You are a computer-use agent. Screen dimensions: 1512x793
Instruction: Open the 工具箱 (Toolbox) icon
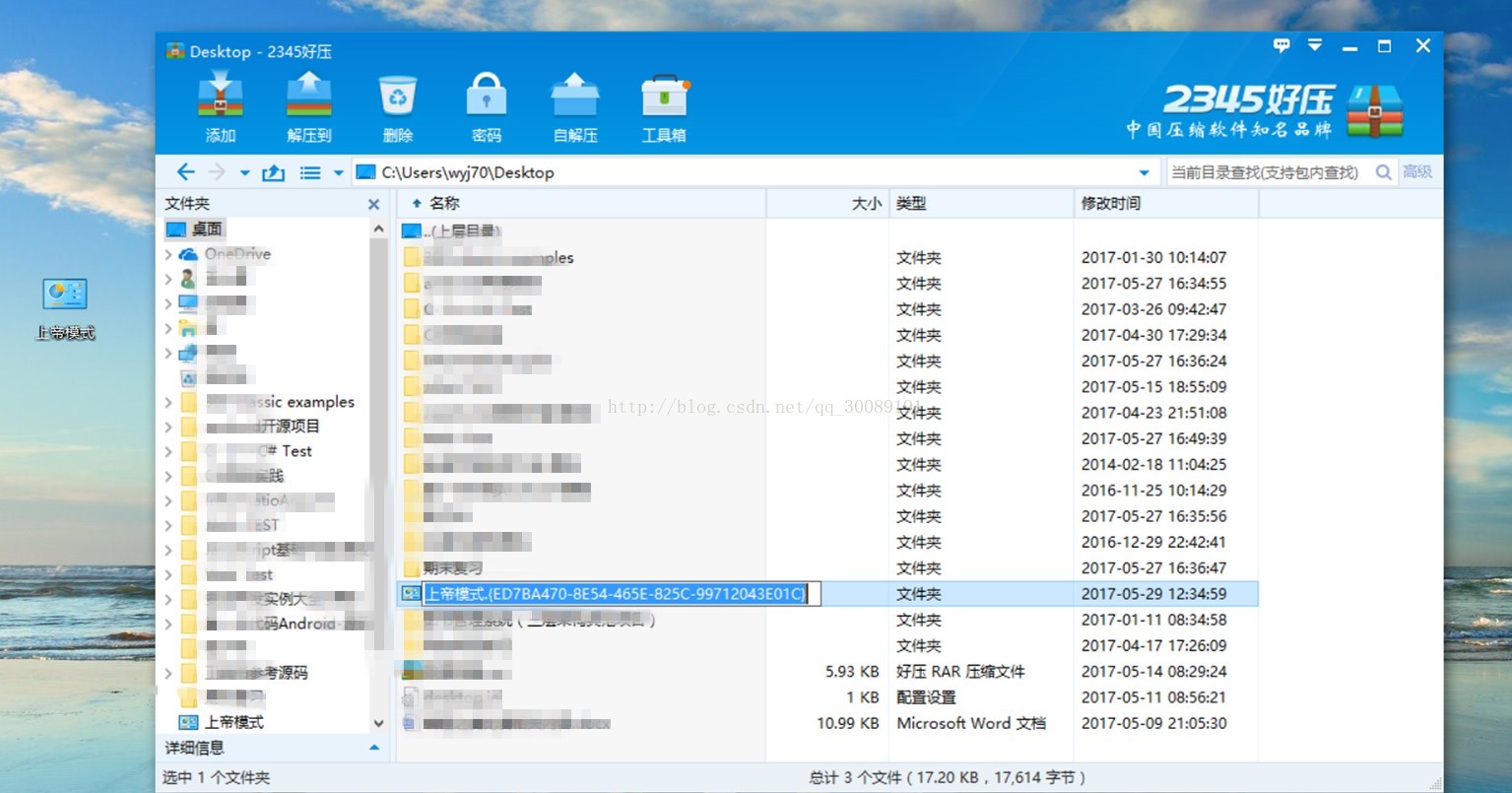point(664,97)
